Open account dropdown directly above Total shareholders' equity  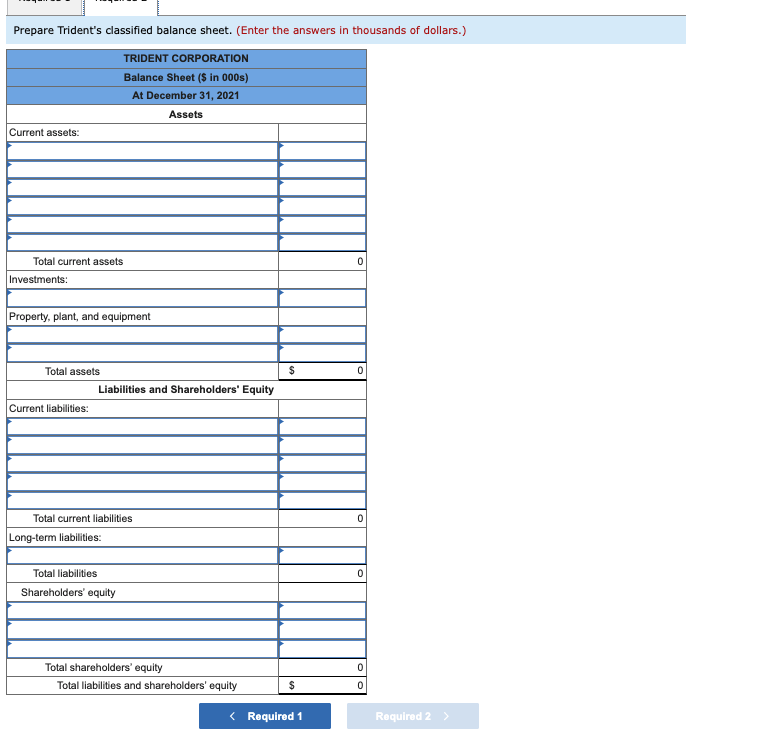[x=142, y=648]
